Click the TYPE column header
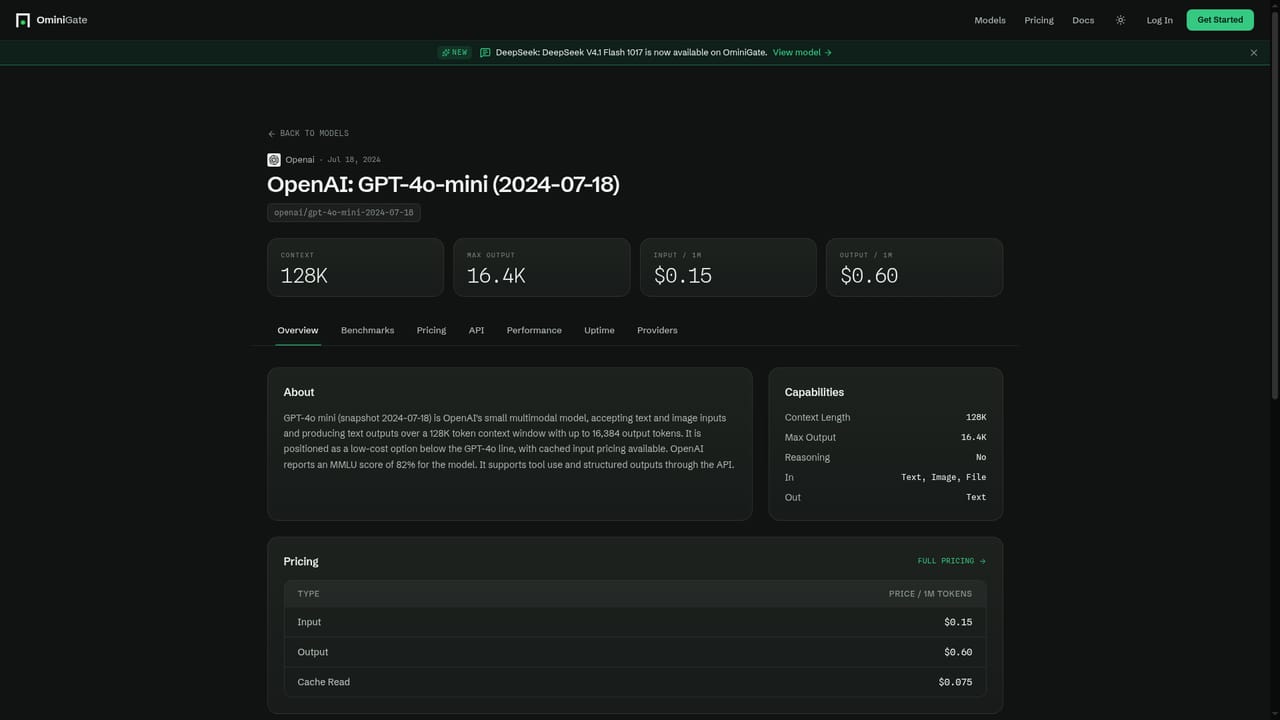 tap(309, 594)
